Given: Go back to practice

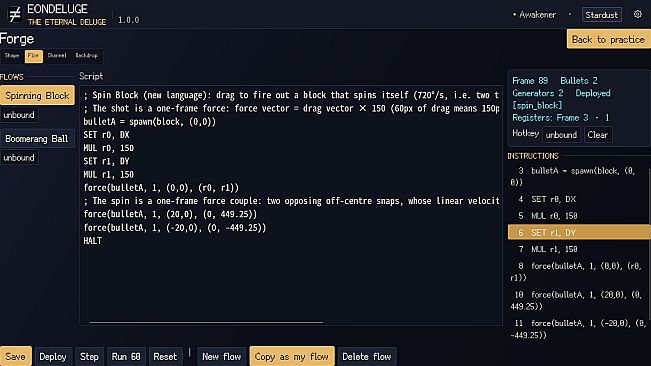Looking at the screenshot, I should tap(608, 39).
